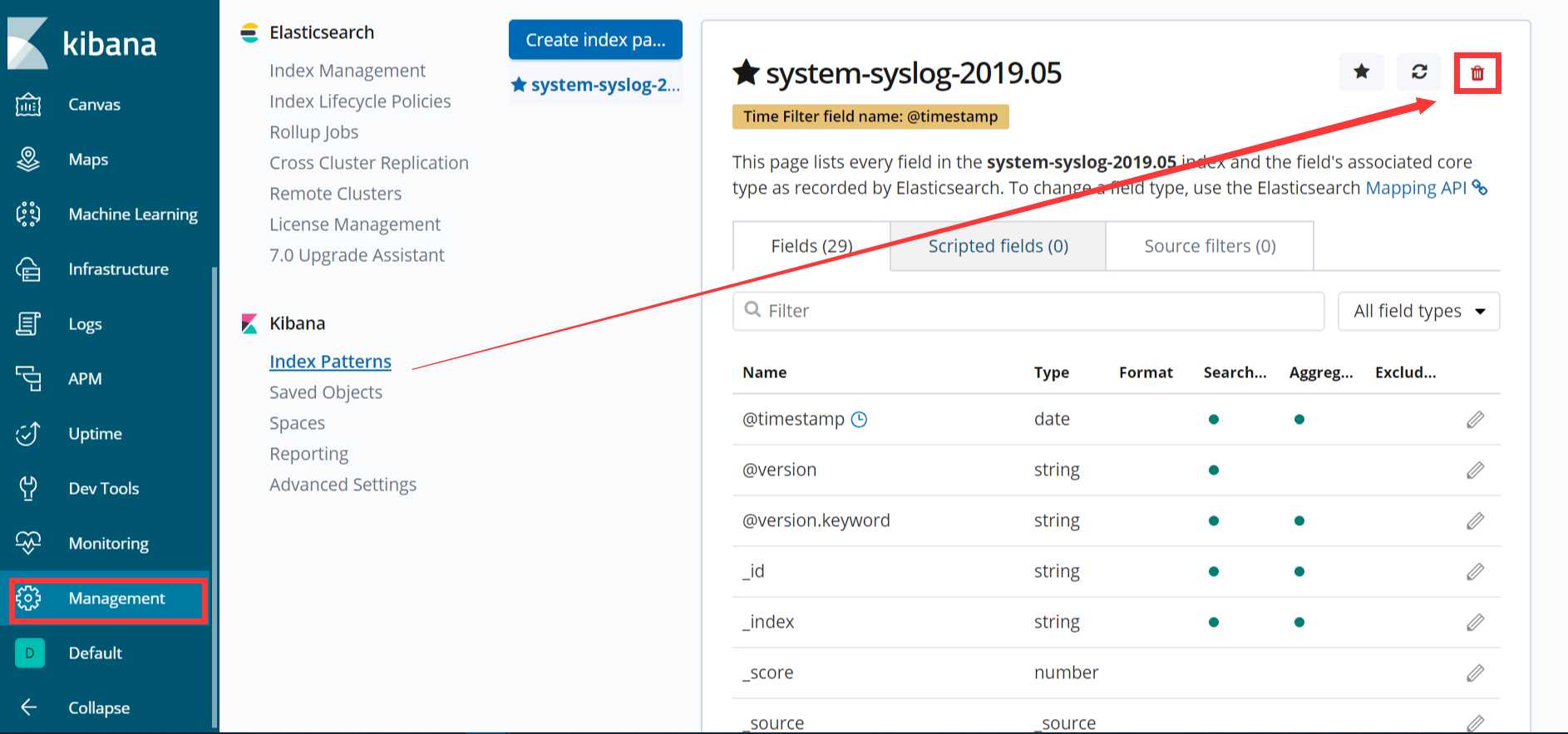The width and height of the screenshot is (1568, 734).
Task: Collapse the side navigation
Action: coord(99,708)
